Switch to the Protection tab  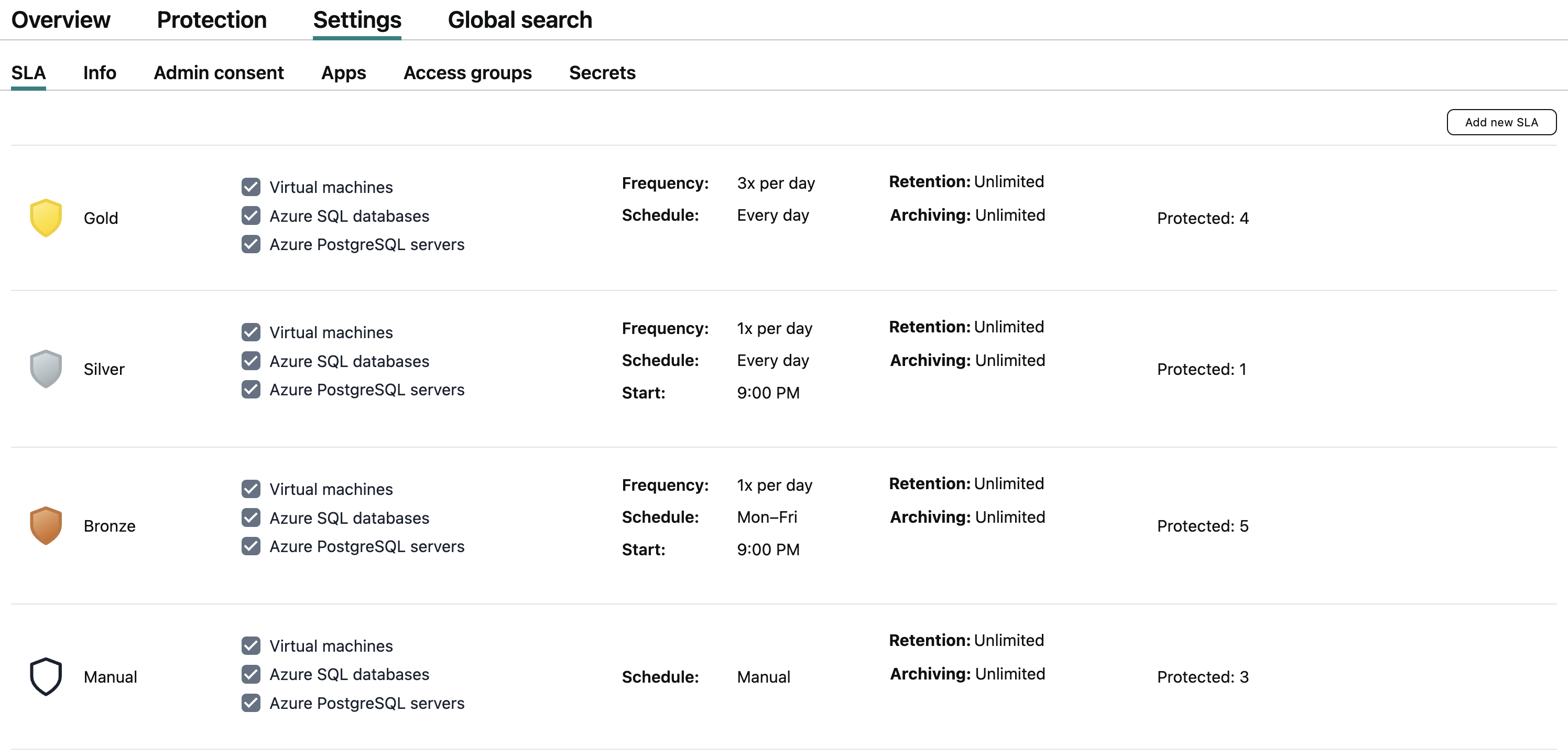coord(211,20)
